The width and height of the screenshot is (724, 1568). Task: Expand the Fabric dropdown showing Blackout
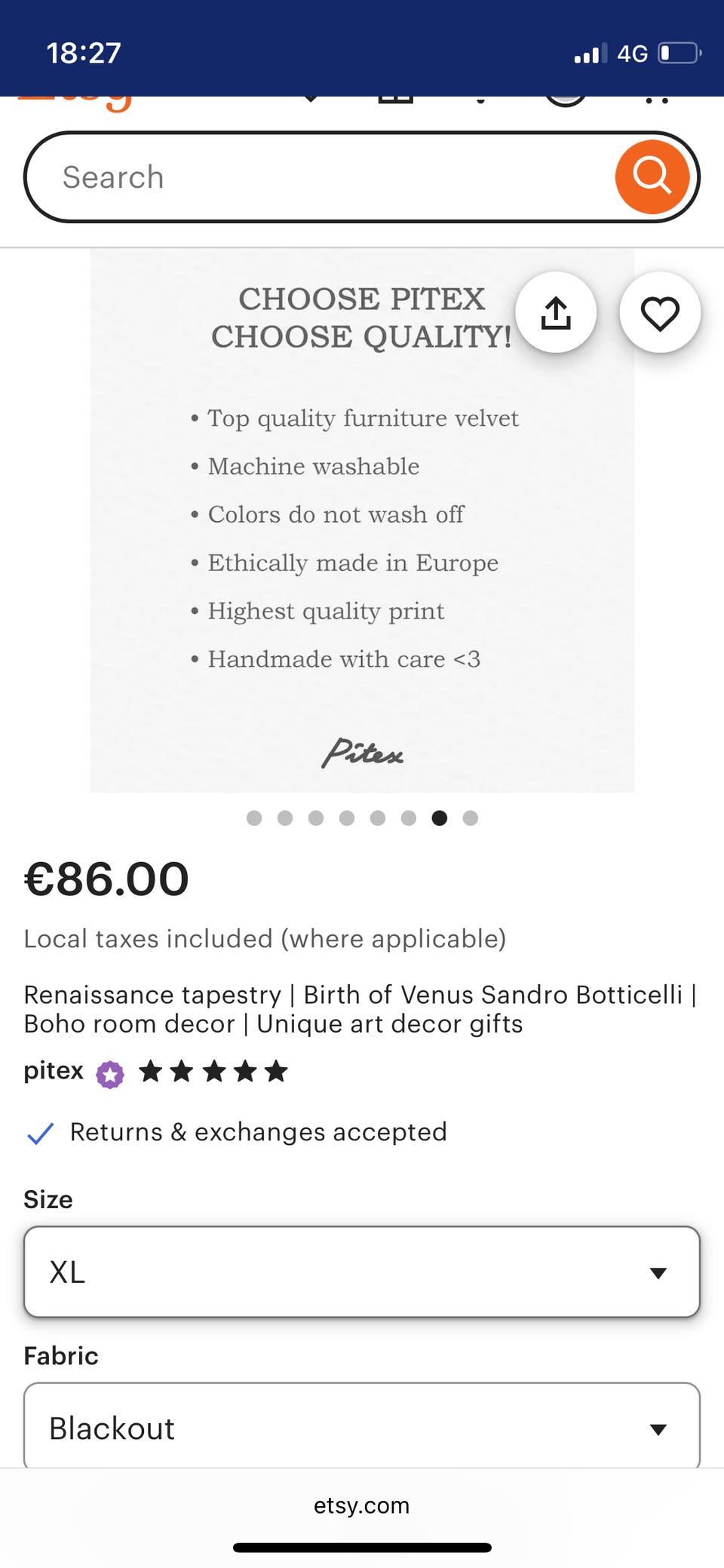(x=362, y=1428)
